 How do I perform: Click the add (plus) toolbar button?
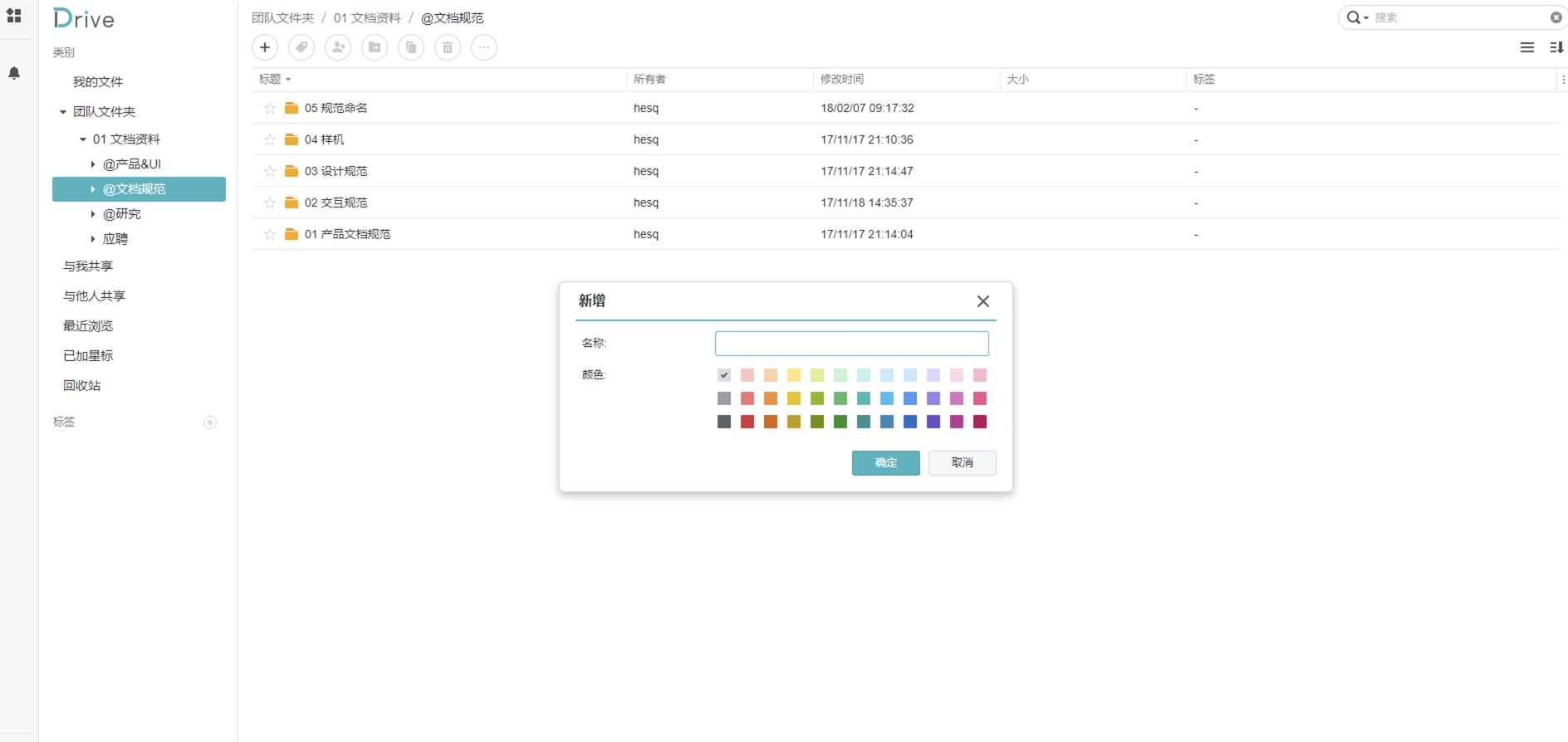coord(265,47)
